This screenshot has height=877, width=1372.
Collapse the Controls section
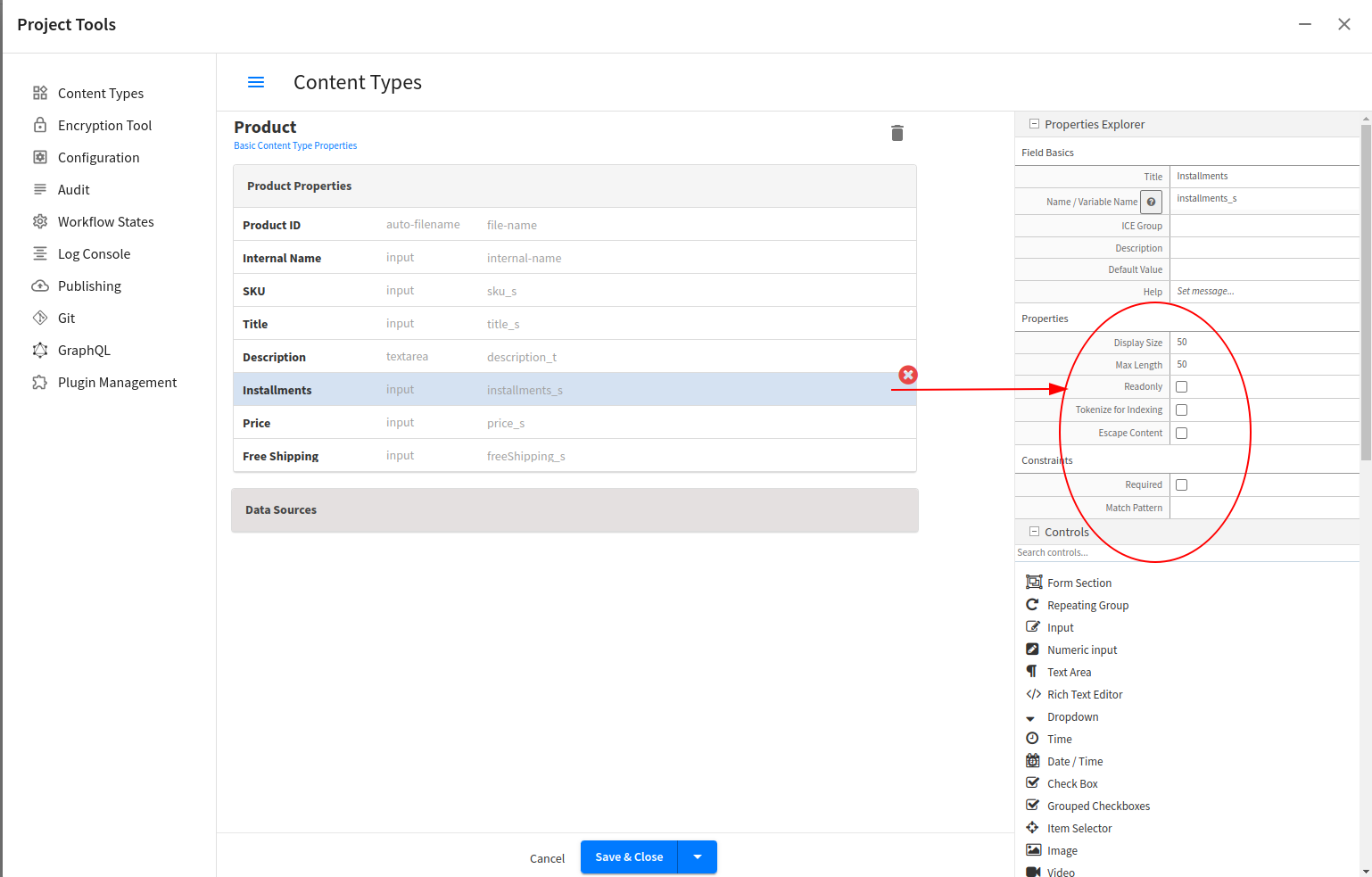tap(1034, 532)
